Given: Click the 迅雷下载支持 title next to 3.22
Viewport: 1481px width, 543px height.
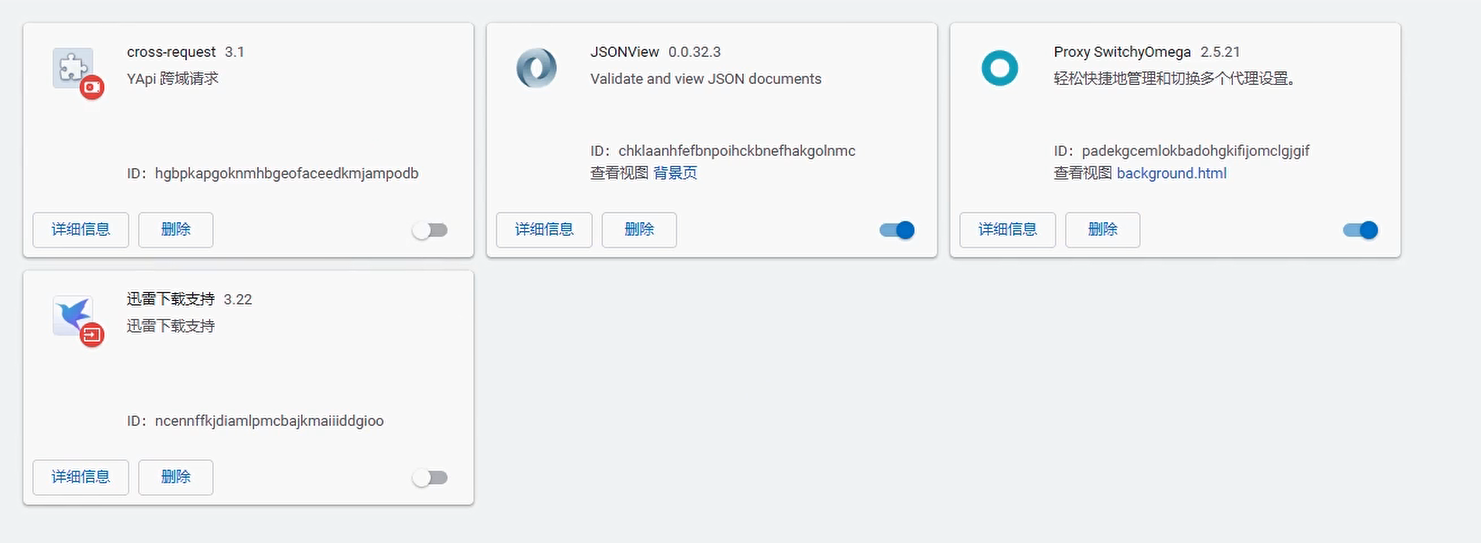Looking at the screenshot, I should [x=171, y=299].
